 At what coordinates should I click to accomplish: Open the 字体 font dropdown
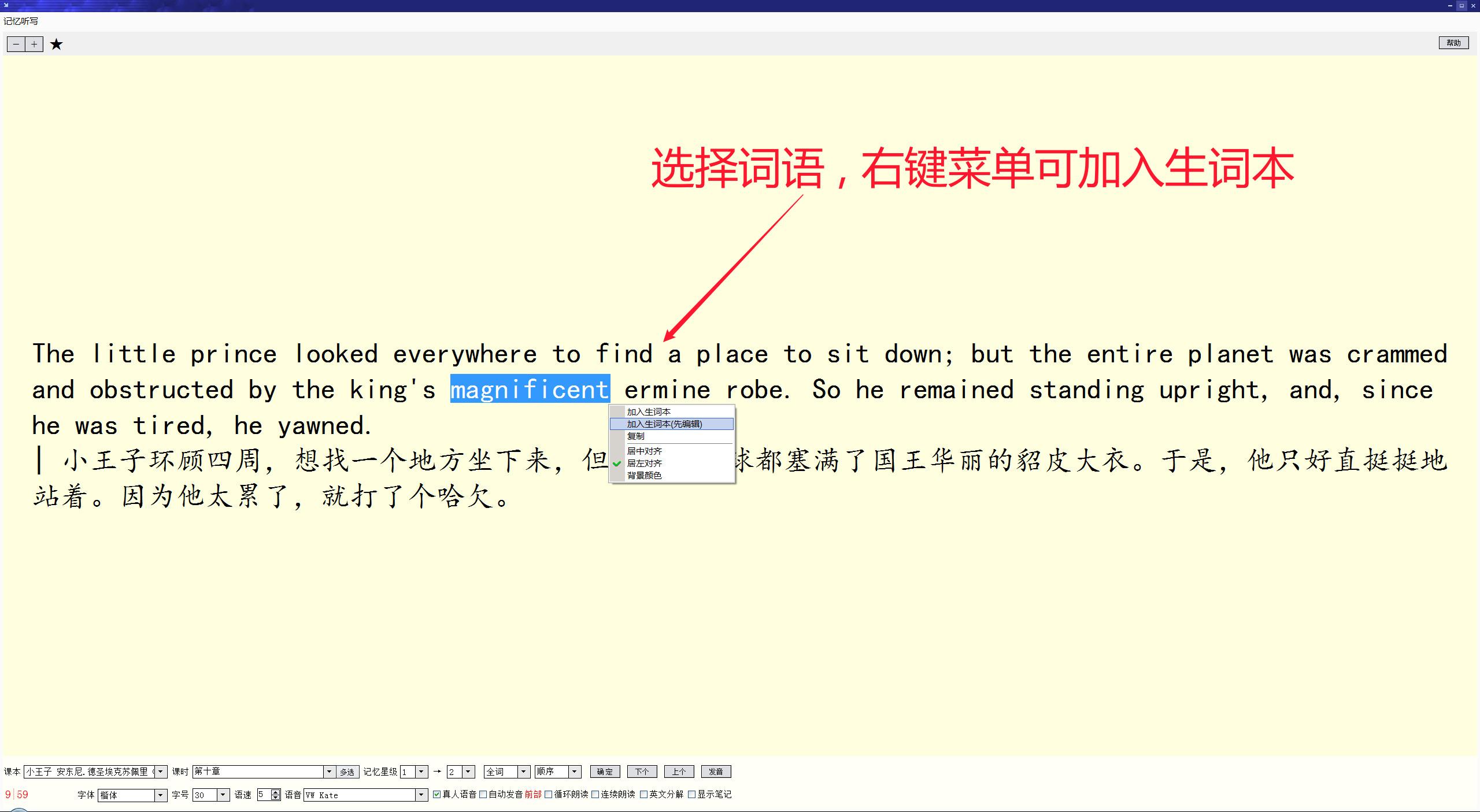[x=161, y=795]
